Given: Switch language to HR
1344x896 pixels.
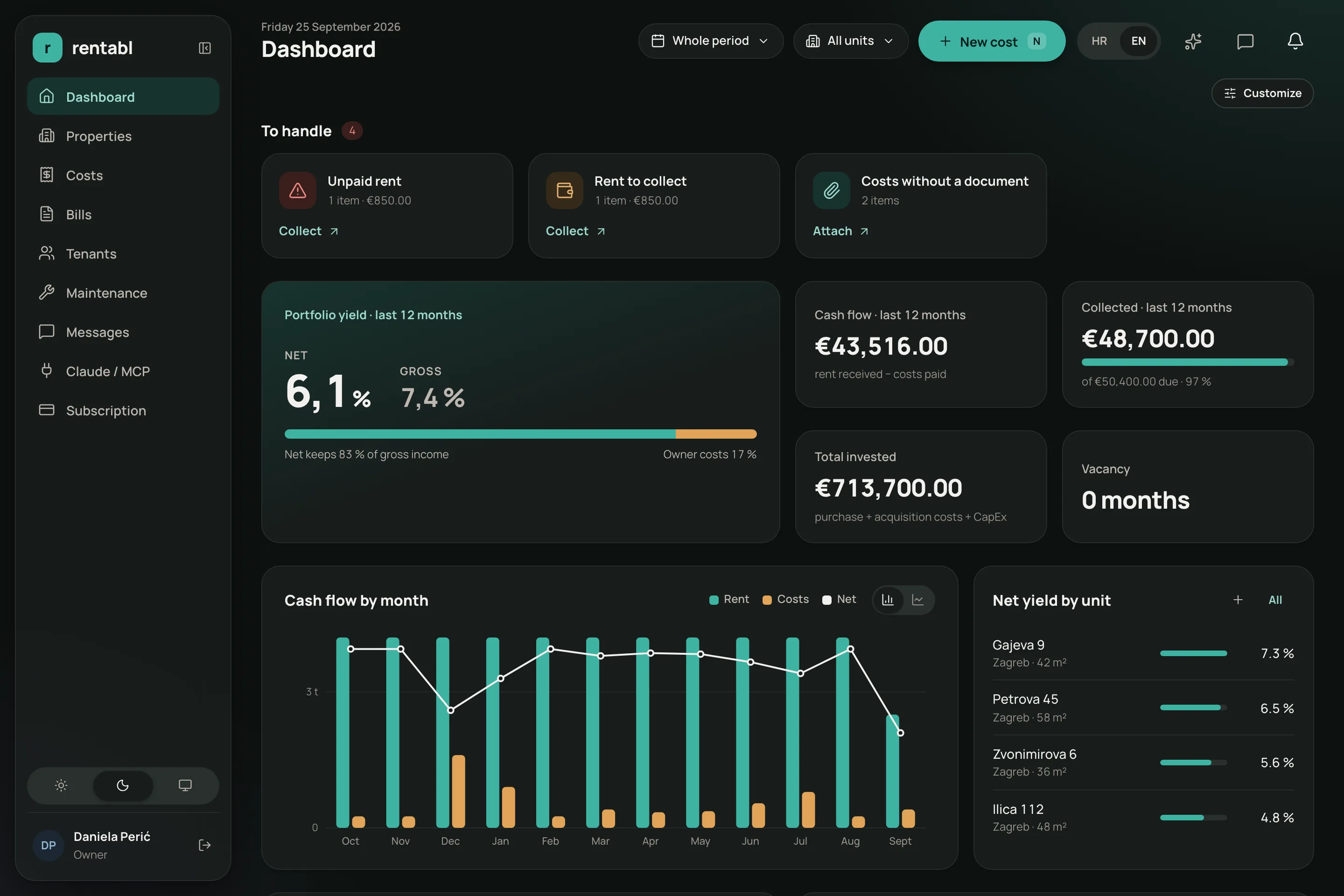Looking at the screenshot, I should click(x=1099, y=41).
